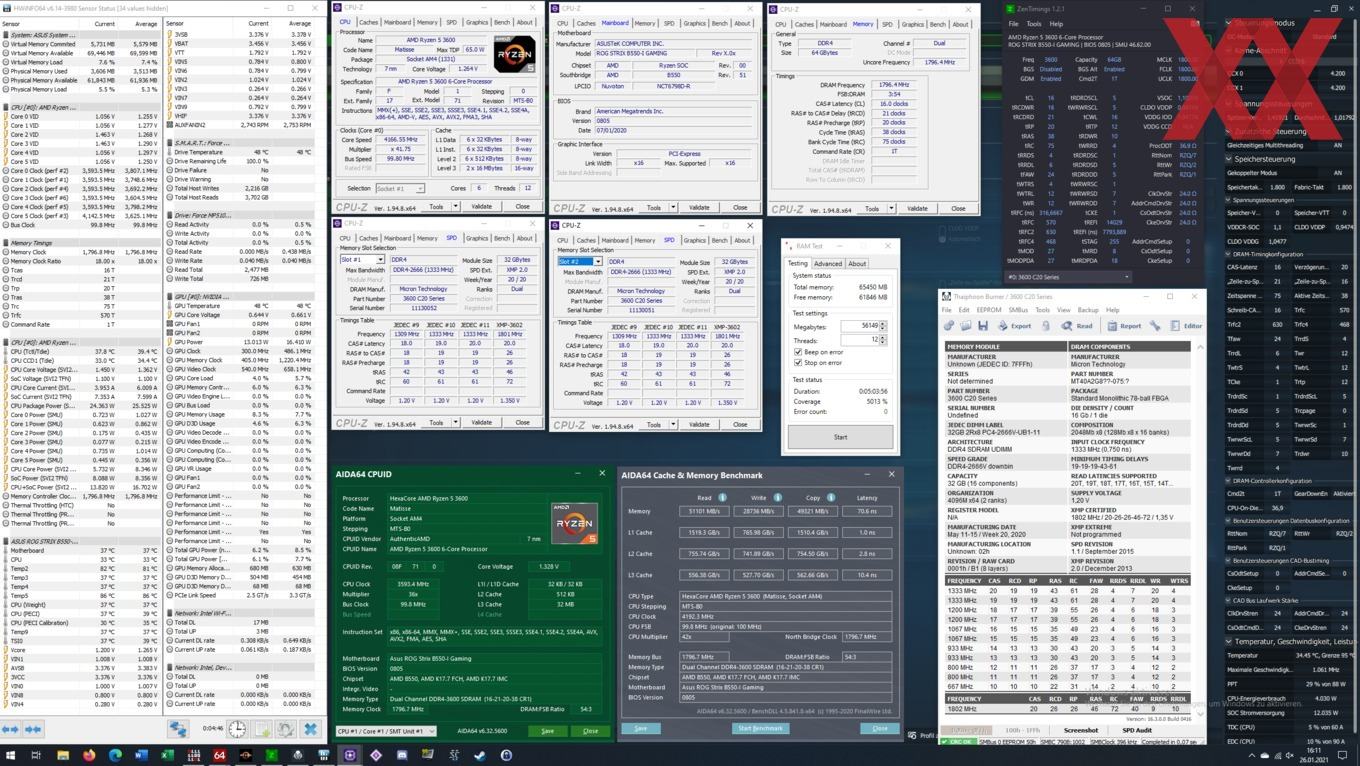Open SMBus menu in Thaiphoon Burner

coord(1018,310)
